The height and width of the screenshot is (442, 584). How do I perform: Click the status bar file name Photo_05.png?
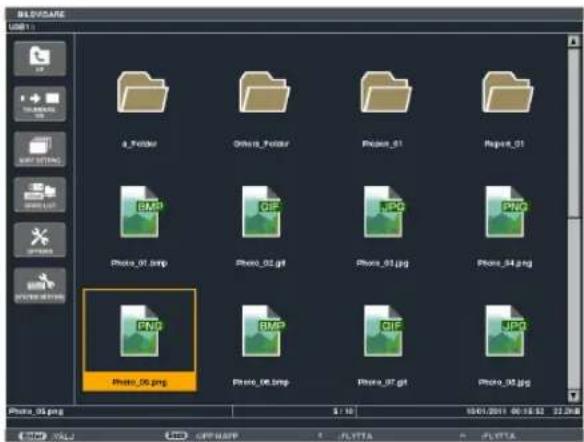[x=36, y=411]
